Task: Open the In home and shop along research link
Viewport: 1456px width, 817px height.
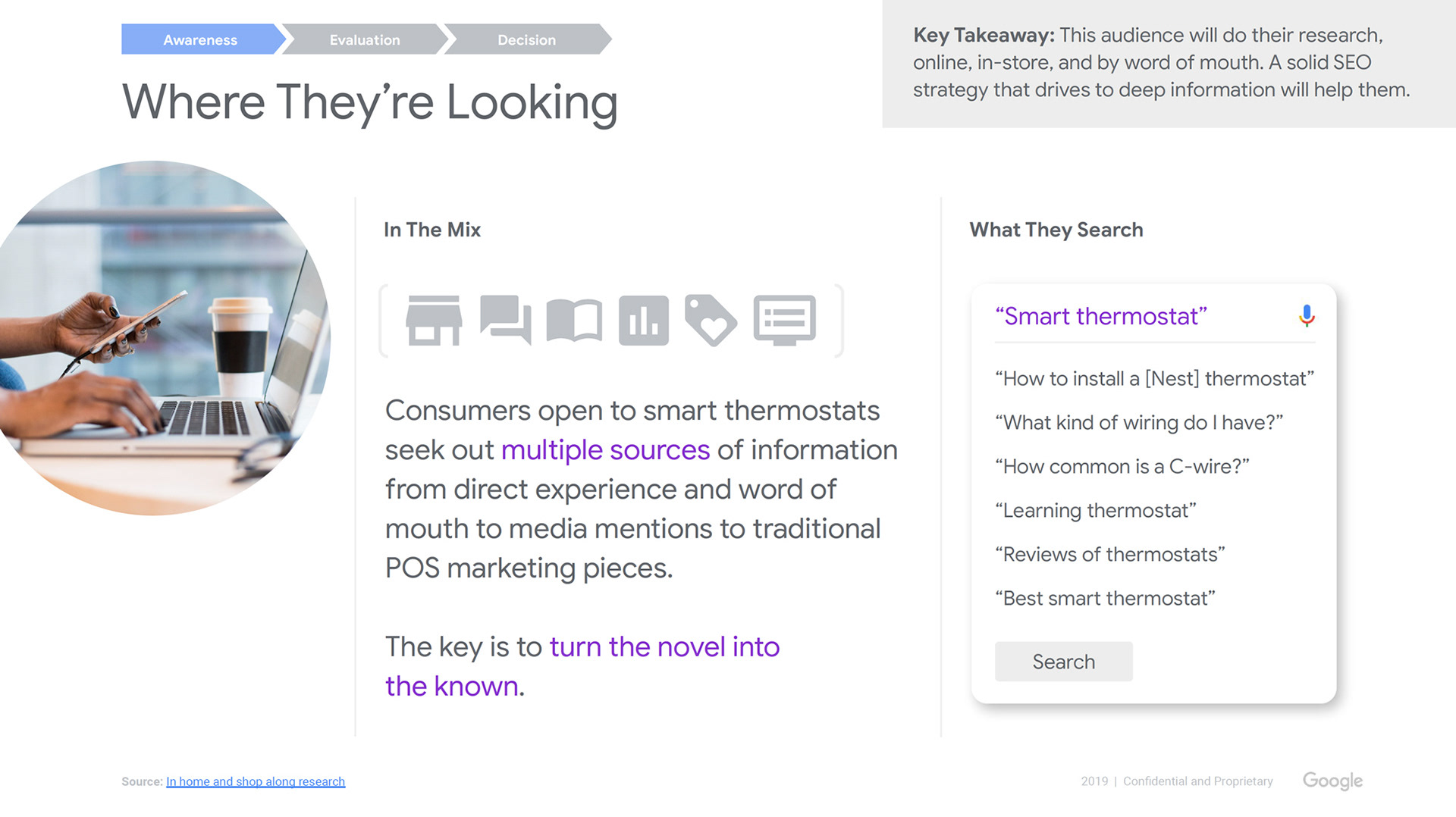Action: [256, 781]
